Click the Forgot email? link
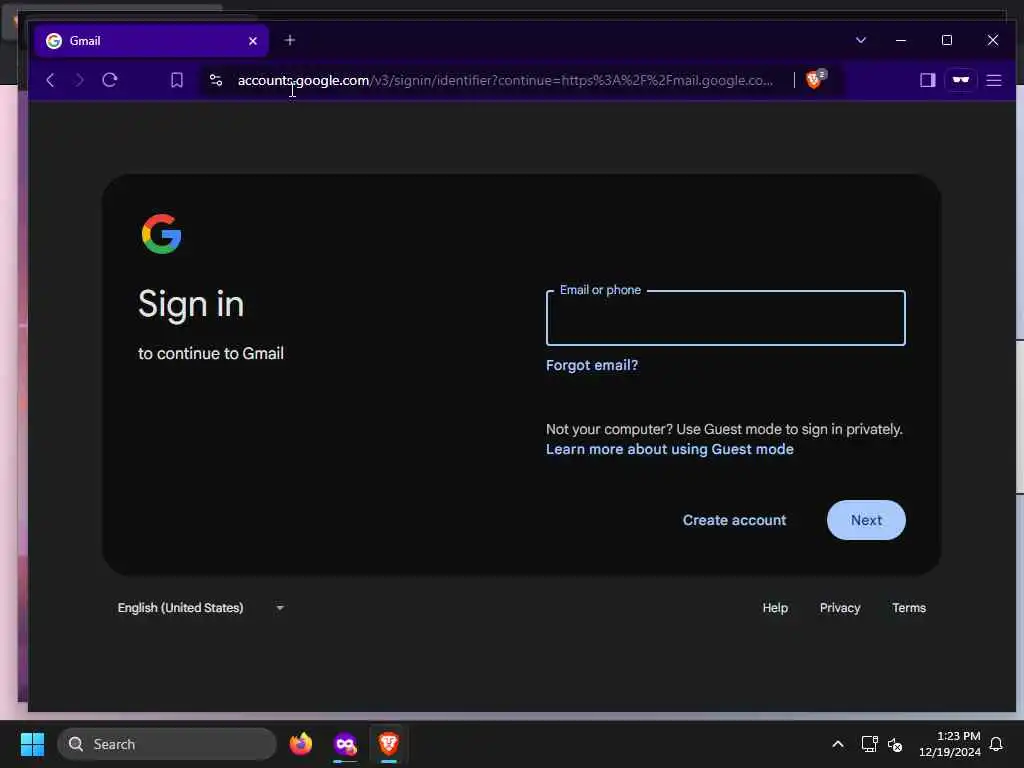The image size is (1024, 768). 592,365
